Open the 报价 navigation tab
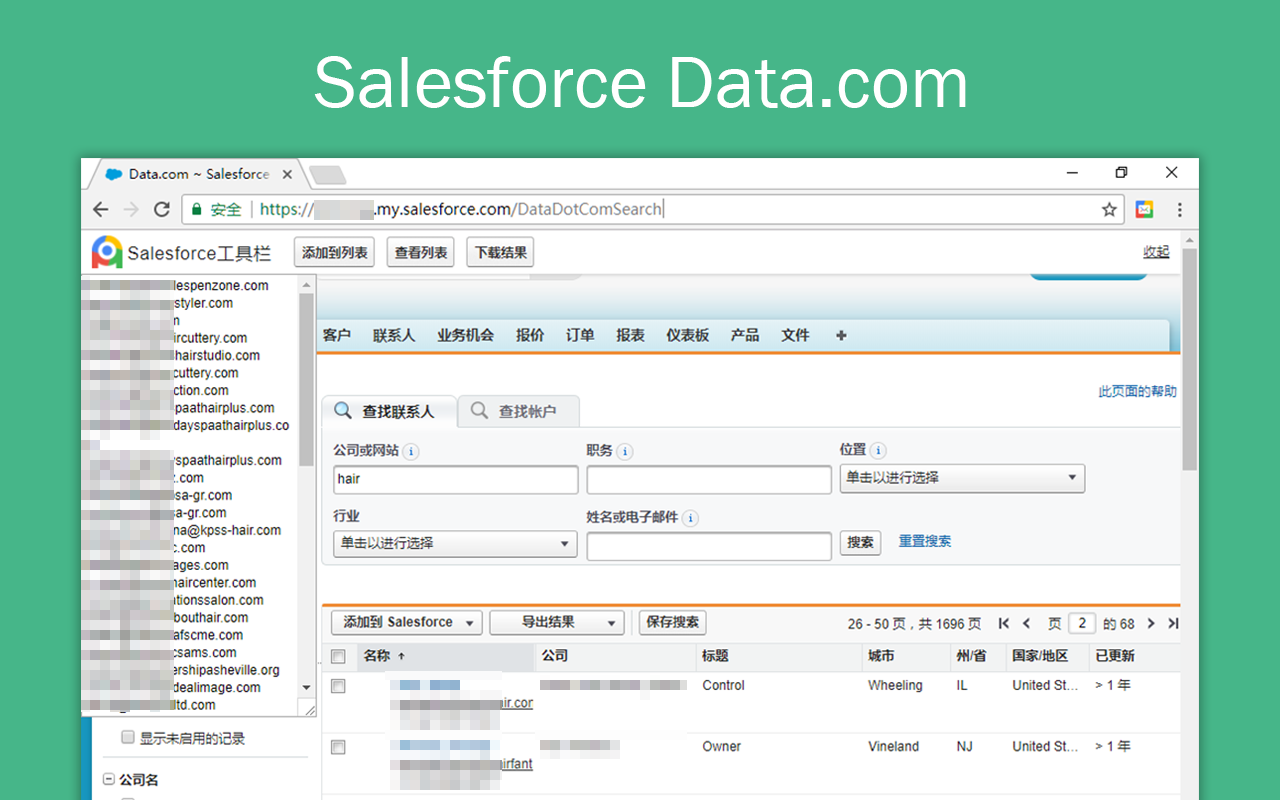This screenshot has height=800, width=1280. [530, 336]
